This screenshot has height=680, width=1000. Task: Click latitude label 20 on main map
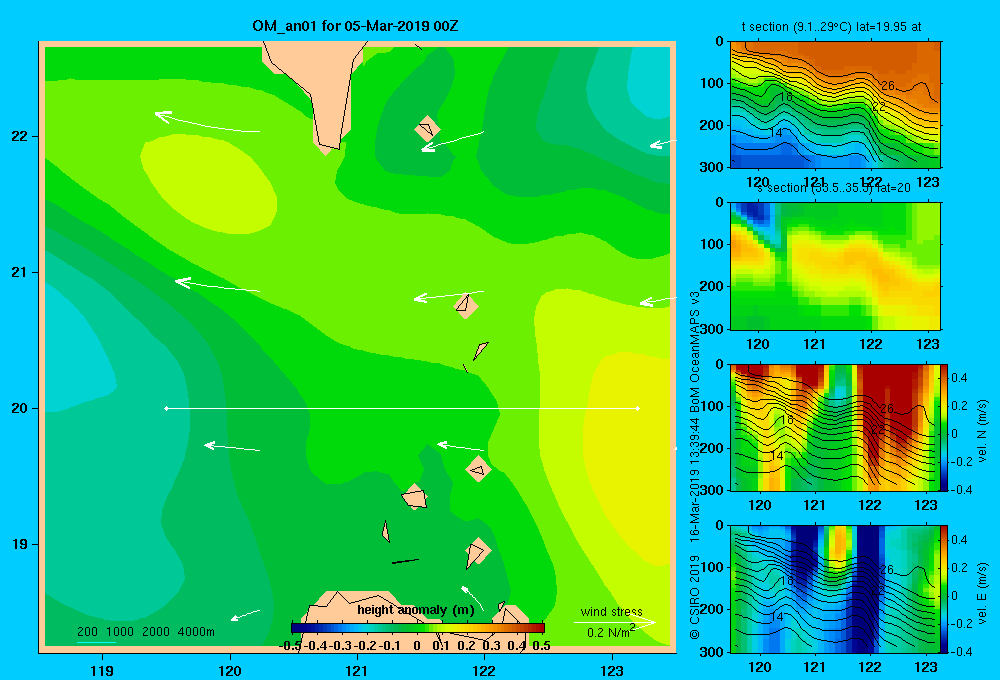click(x=20, y=408)
